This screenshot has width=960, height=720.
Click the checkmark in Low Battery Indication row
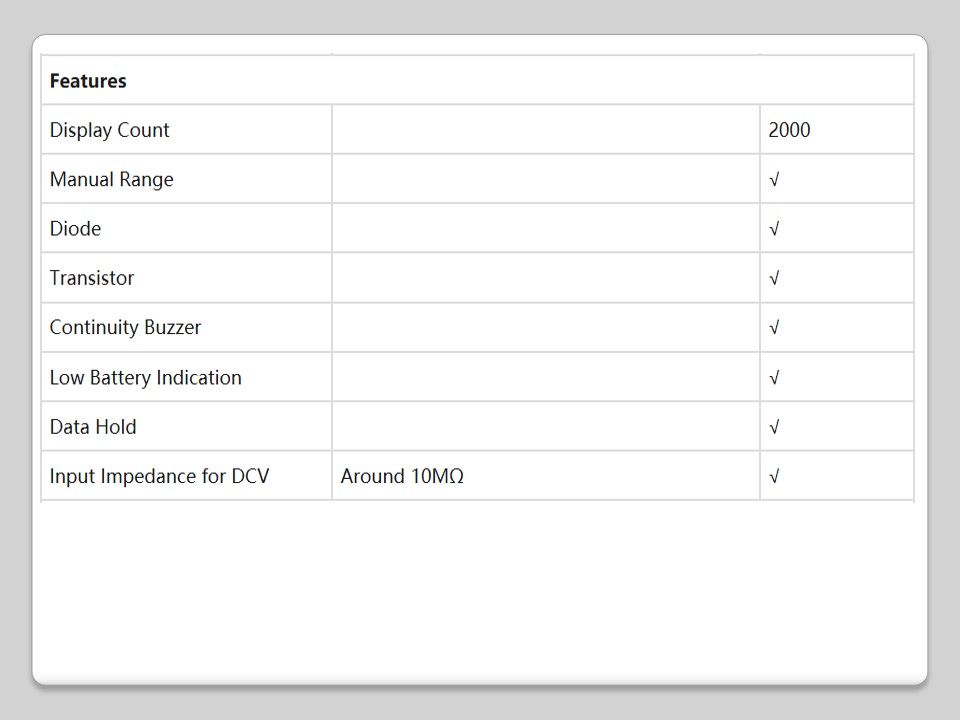774,378
